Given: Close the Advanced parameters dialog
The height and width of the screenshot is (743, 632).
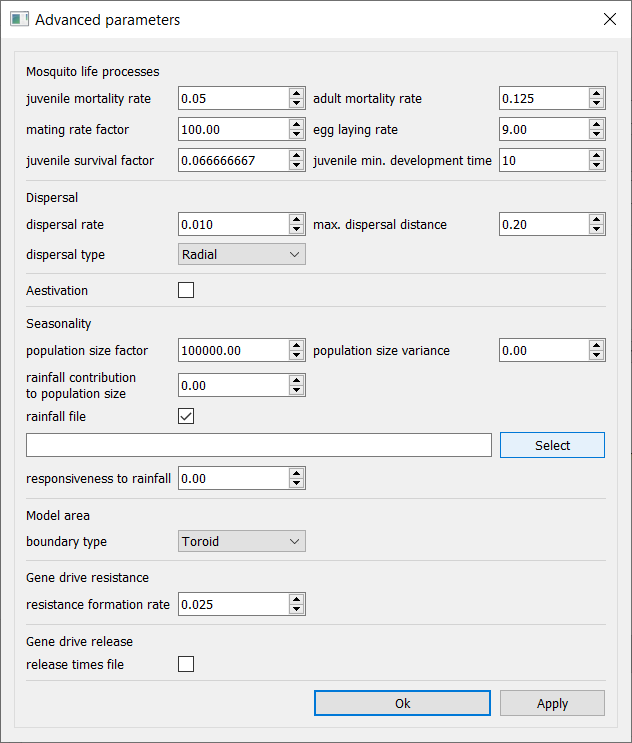Looking at the screenshot, I should (x=610, y=19).
